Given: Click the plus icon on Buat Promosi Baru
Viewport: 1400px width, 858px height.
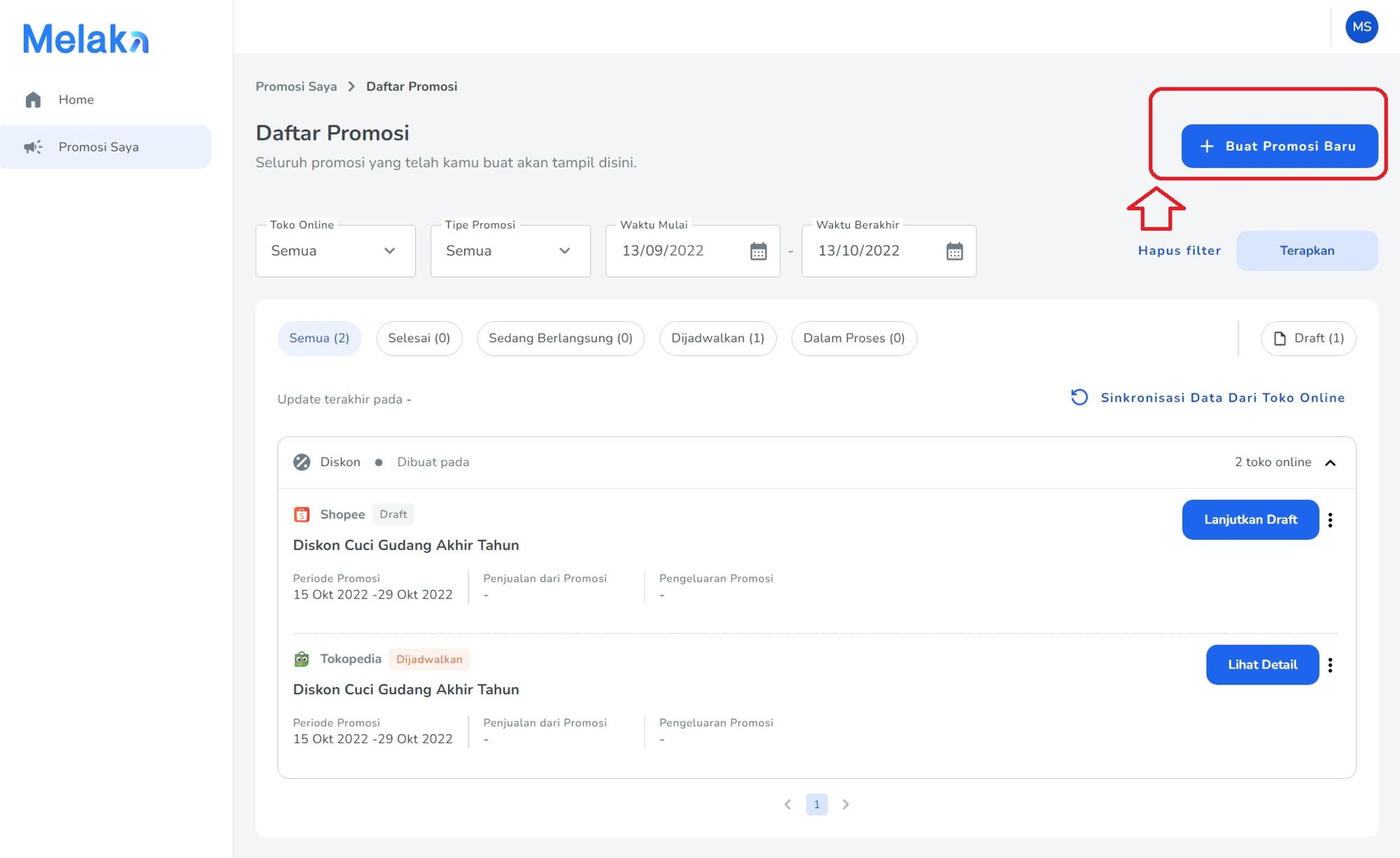Looking at the screenshot, I should 1207,146.
